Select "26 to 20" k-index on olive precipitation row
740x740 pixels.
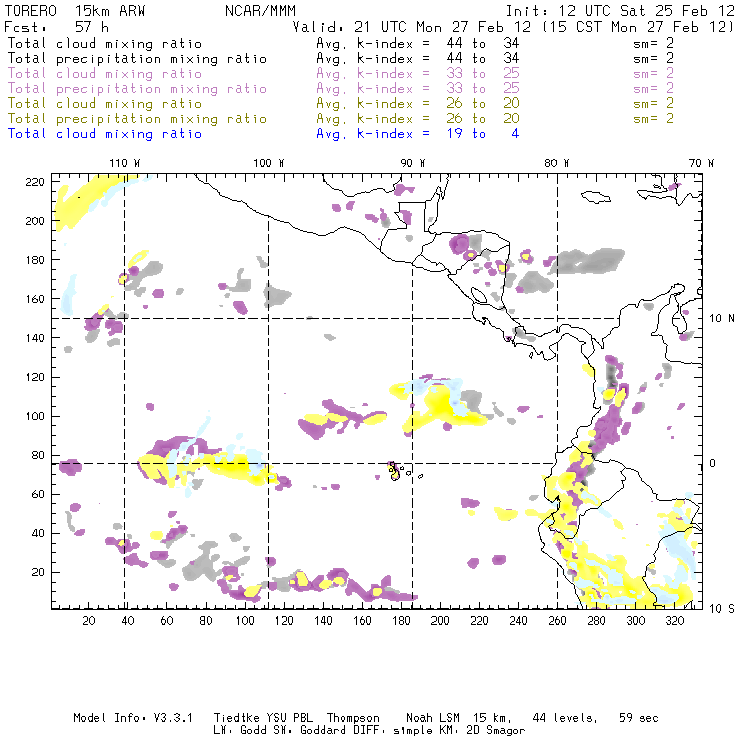[483, 118]
